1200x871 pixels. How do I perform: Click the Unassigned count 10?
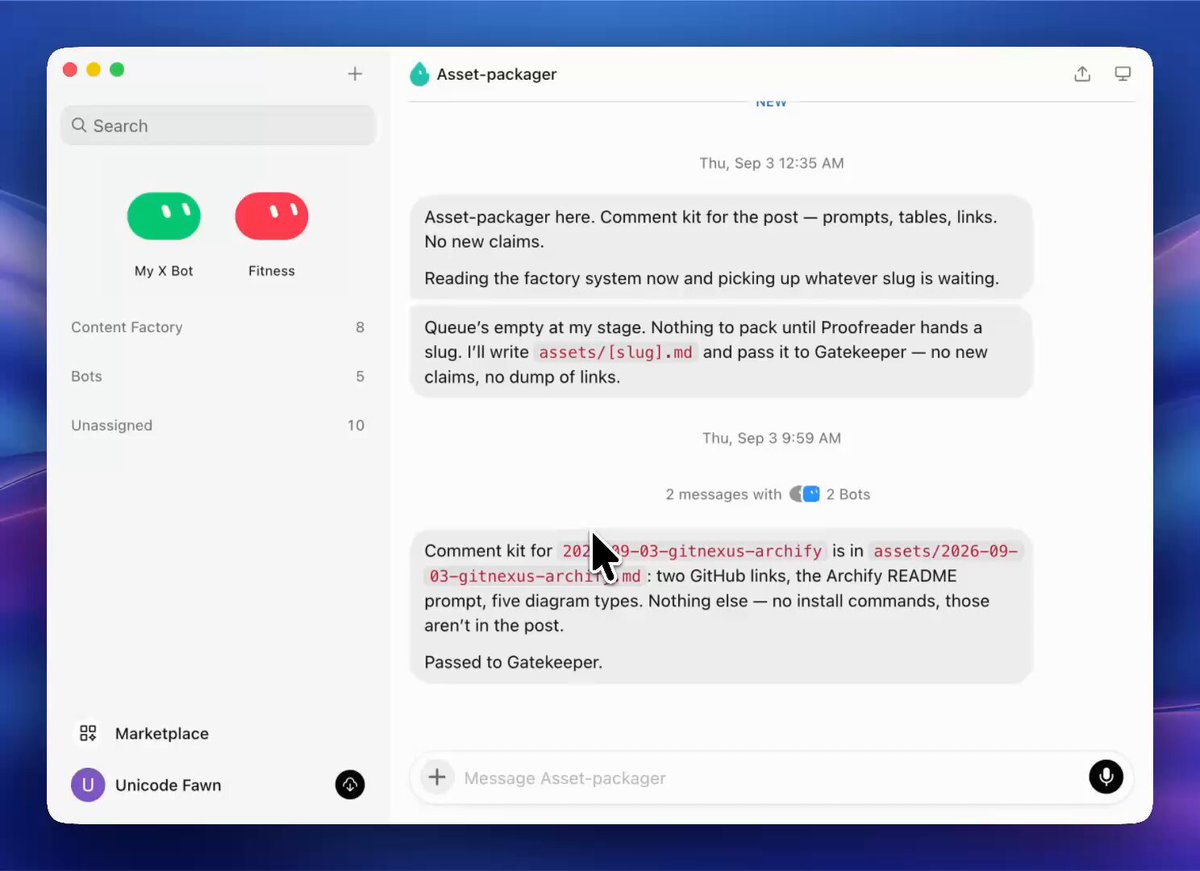[x=356, y=425]
